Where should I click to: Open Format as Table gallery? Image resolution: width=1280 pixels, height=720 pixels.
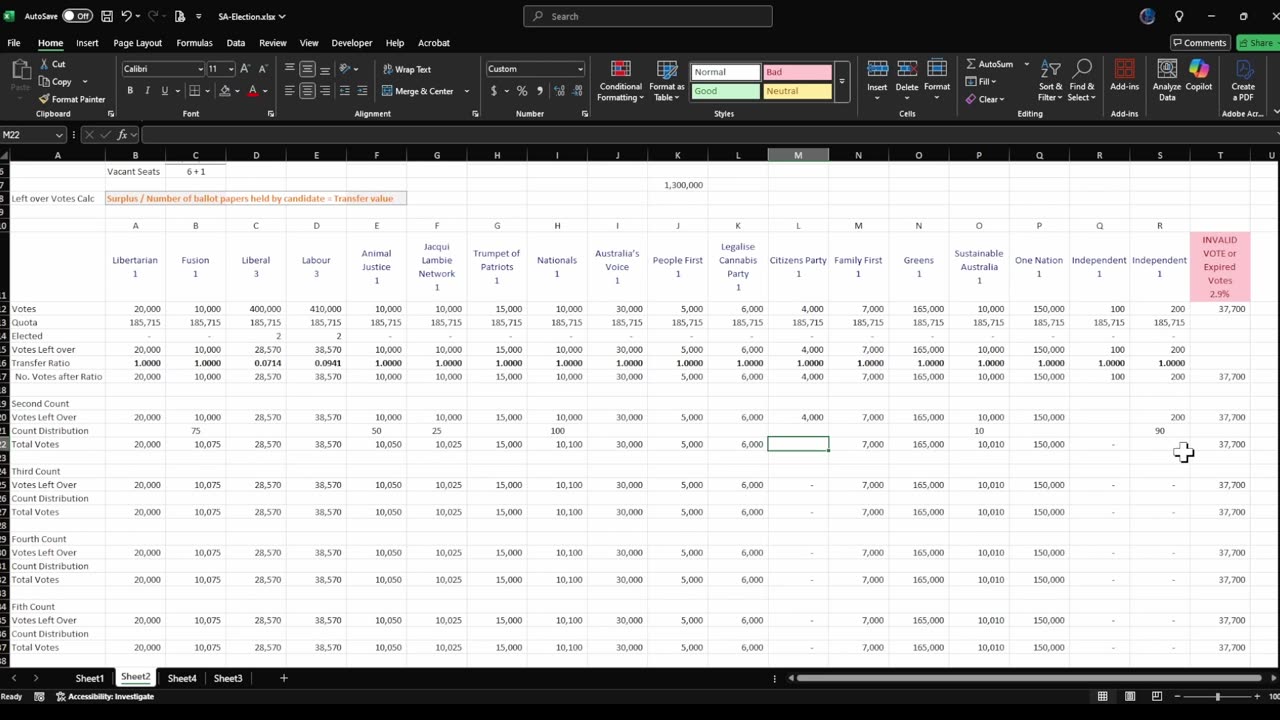pyautogui.click(x=667, y=81)
